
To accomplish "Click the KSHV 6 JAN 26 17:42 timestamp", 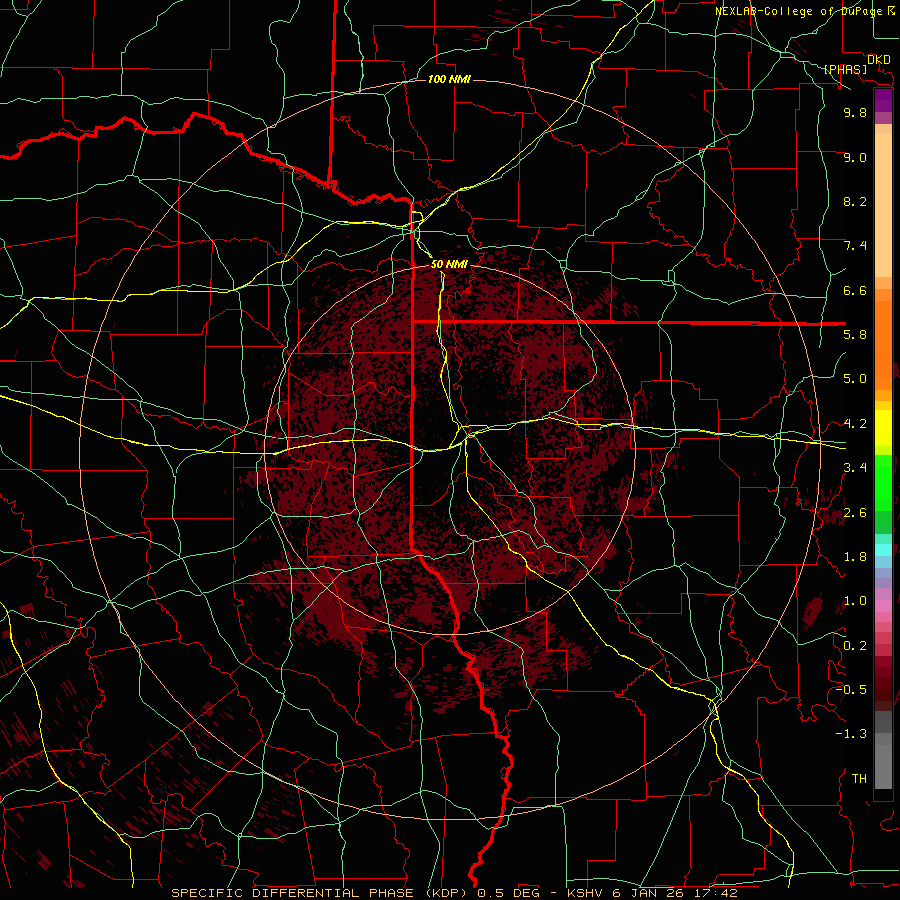I will pos(651,893).
